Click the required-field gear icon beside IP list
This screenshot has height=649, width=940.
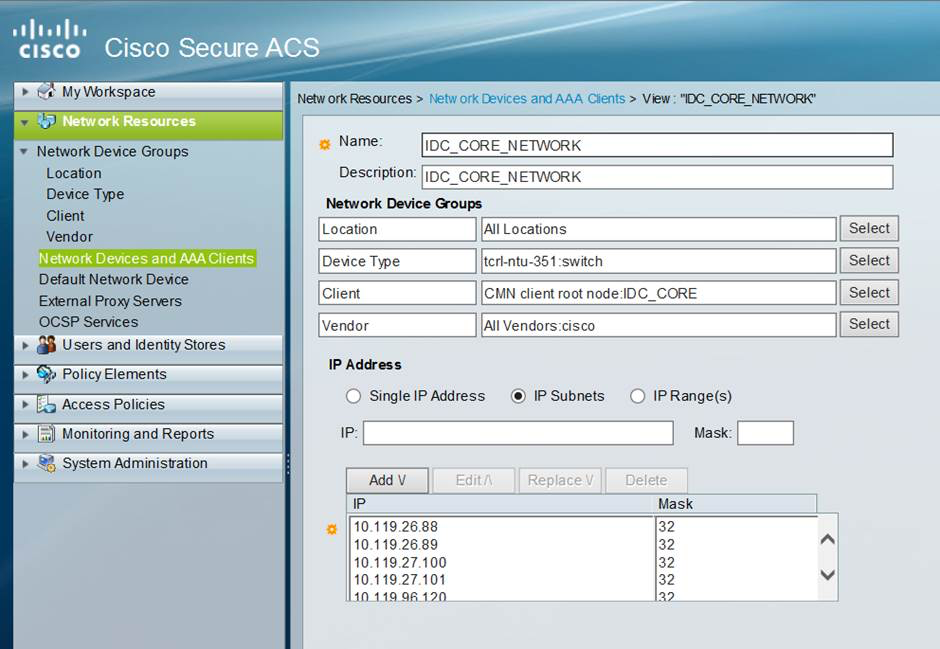[332, 529]
